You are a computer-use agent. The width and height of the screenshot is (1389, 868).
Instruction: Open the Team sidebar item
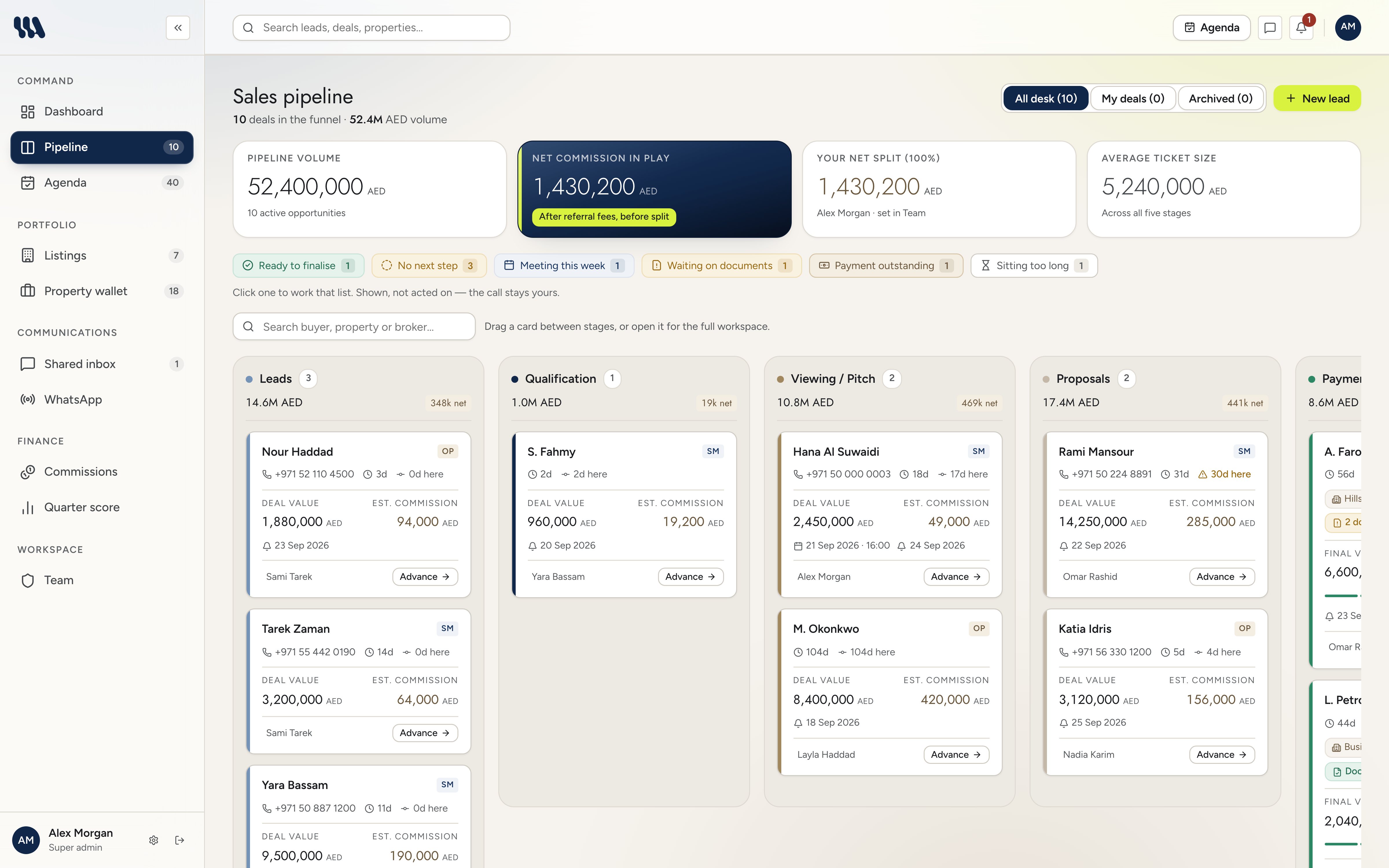(x=102, y=580)
